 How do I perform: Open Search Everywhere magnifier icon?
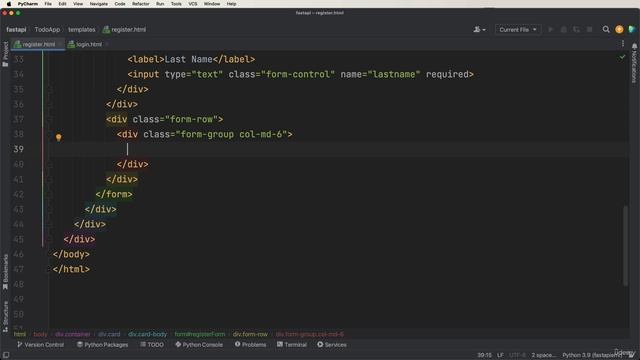[x=606, y=29]
